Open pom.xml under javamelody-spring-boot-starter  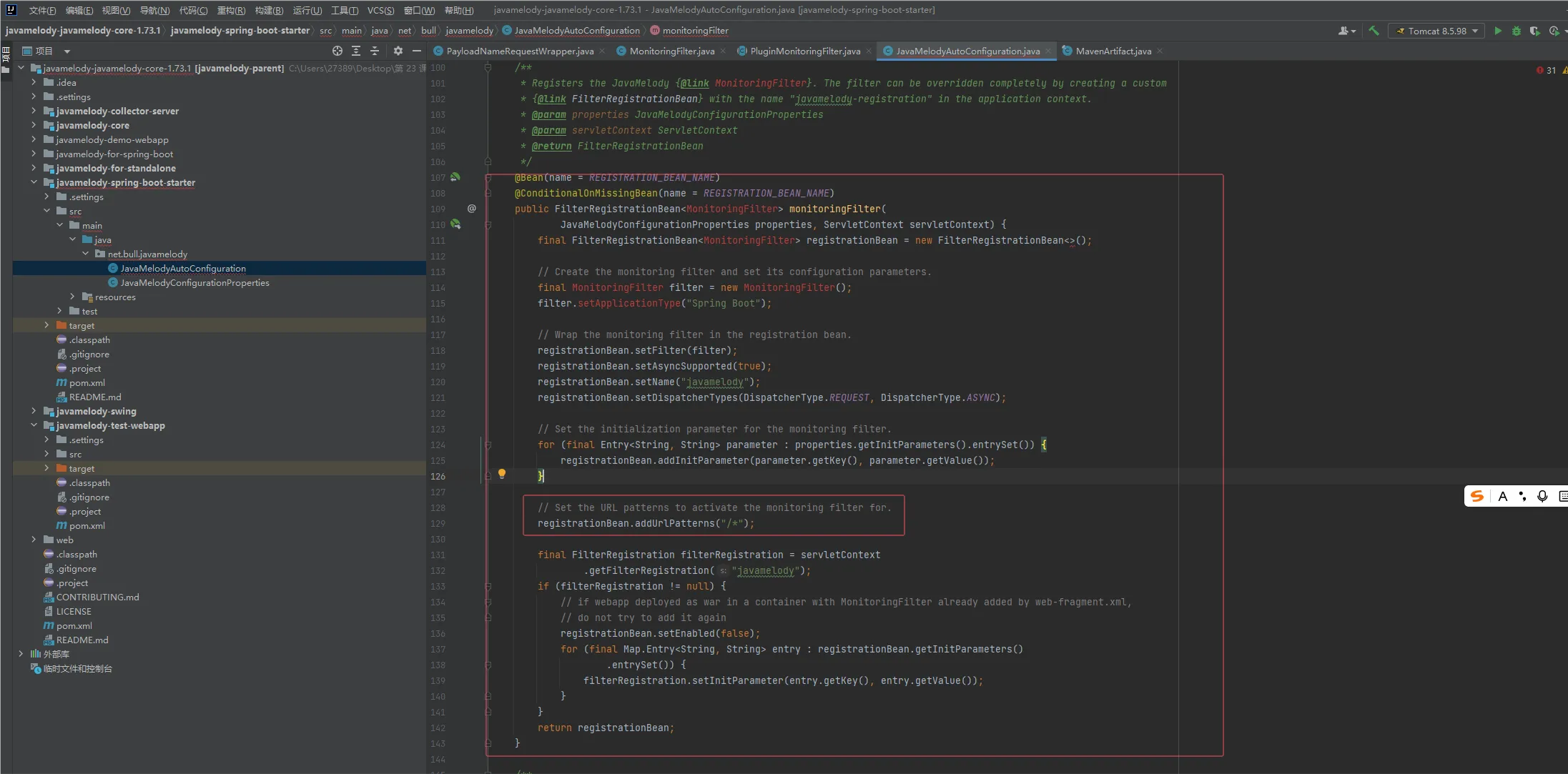pos(87,382)
